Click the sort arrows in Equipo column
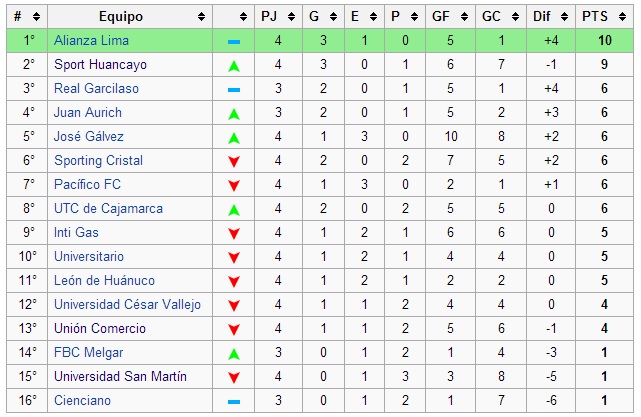 point(202,17)
